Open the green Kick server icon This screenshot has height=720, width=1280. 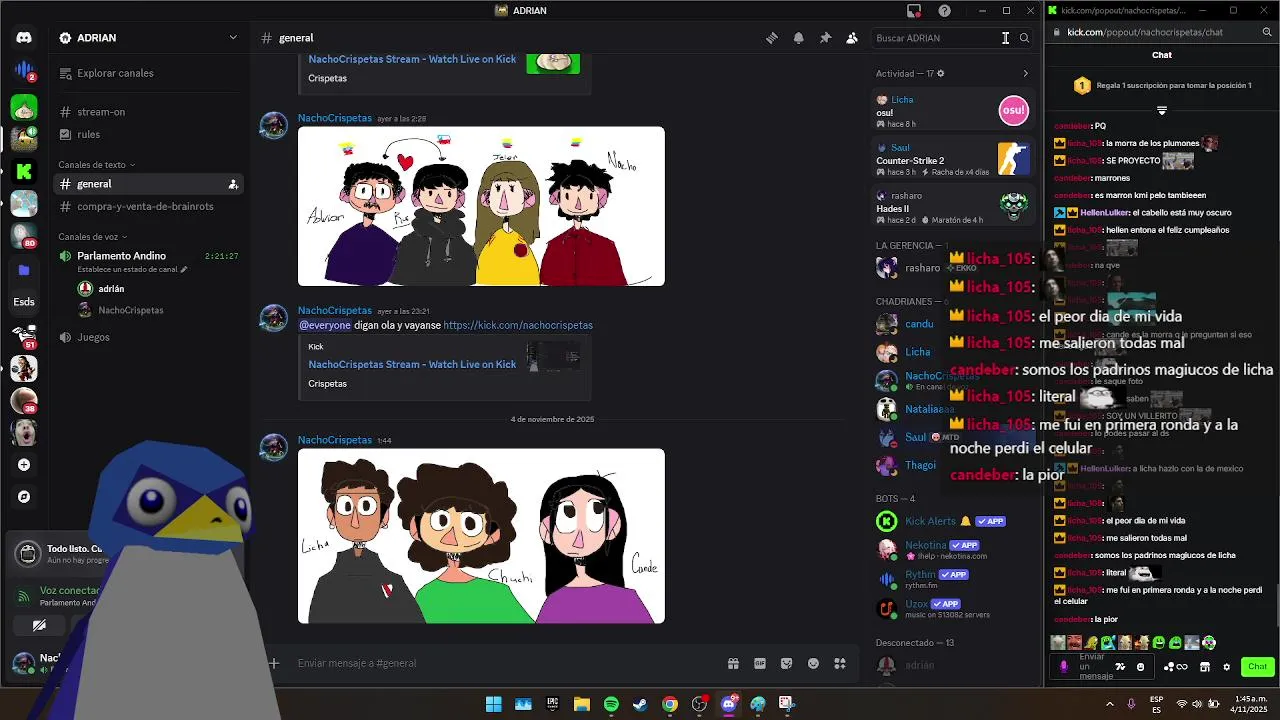pos(24,172)
